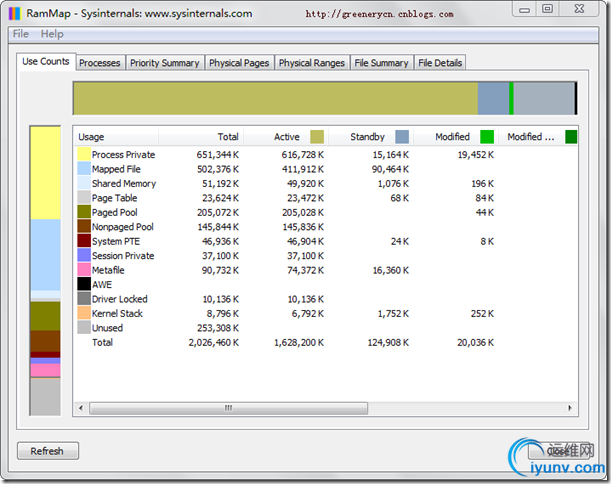Go to the Physical Ranges tab
The height and width of the screenshot is (484, 611).
312,63
